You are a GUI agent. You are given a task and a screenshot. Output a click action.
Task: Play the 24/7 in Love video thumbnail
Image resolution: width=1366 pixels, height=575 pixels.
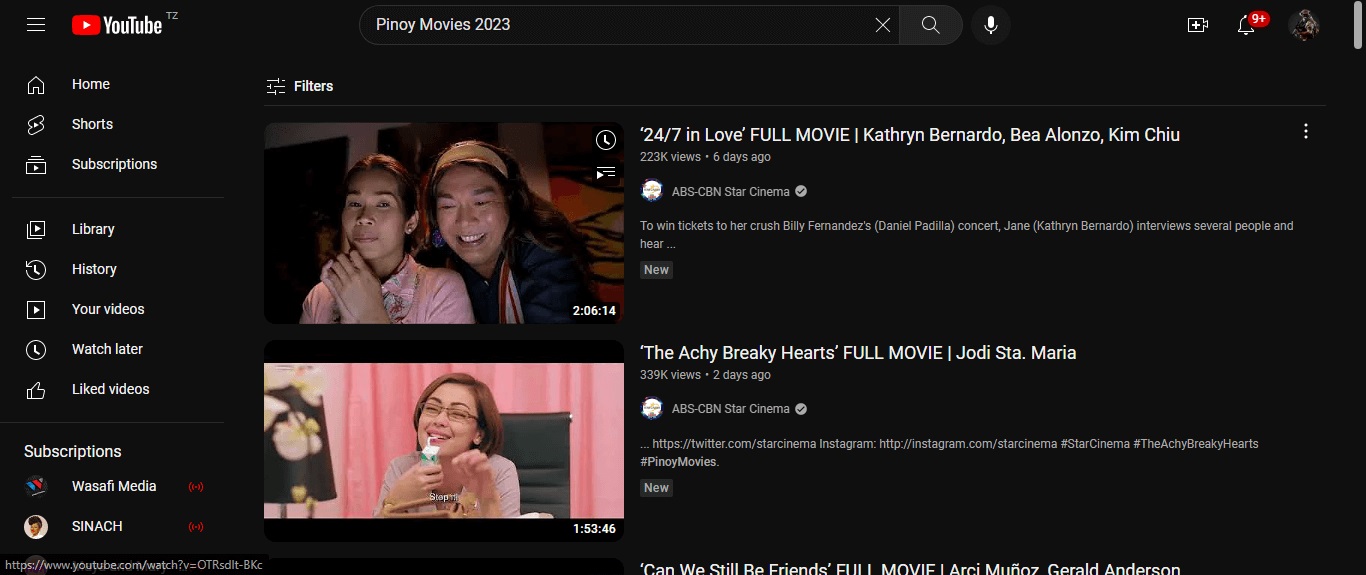coord(444,223)
